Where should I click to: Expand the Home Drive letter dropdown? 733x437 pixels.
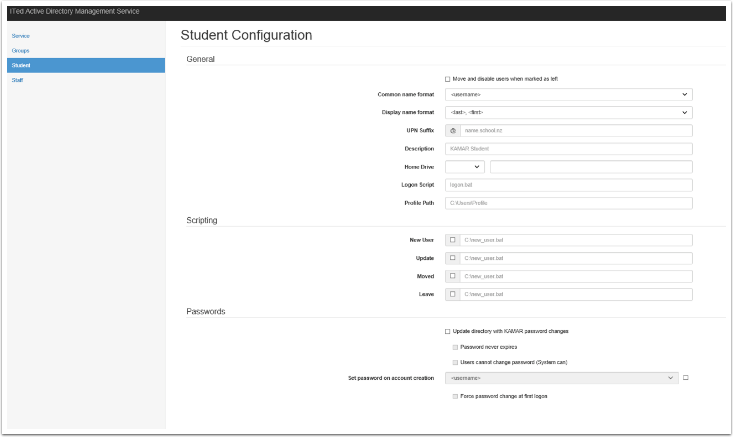(464, 167)
